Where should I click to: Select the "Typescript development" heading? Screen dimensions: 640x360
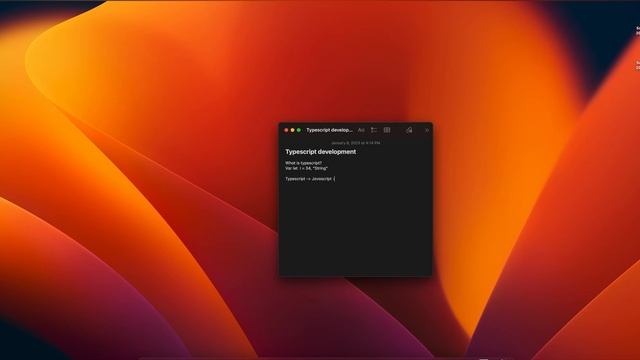tap(320, 152)
